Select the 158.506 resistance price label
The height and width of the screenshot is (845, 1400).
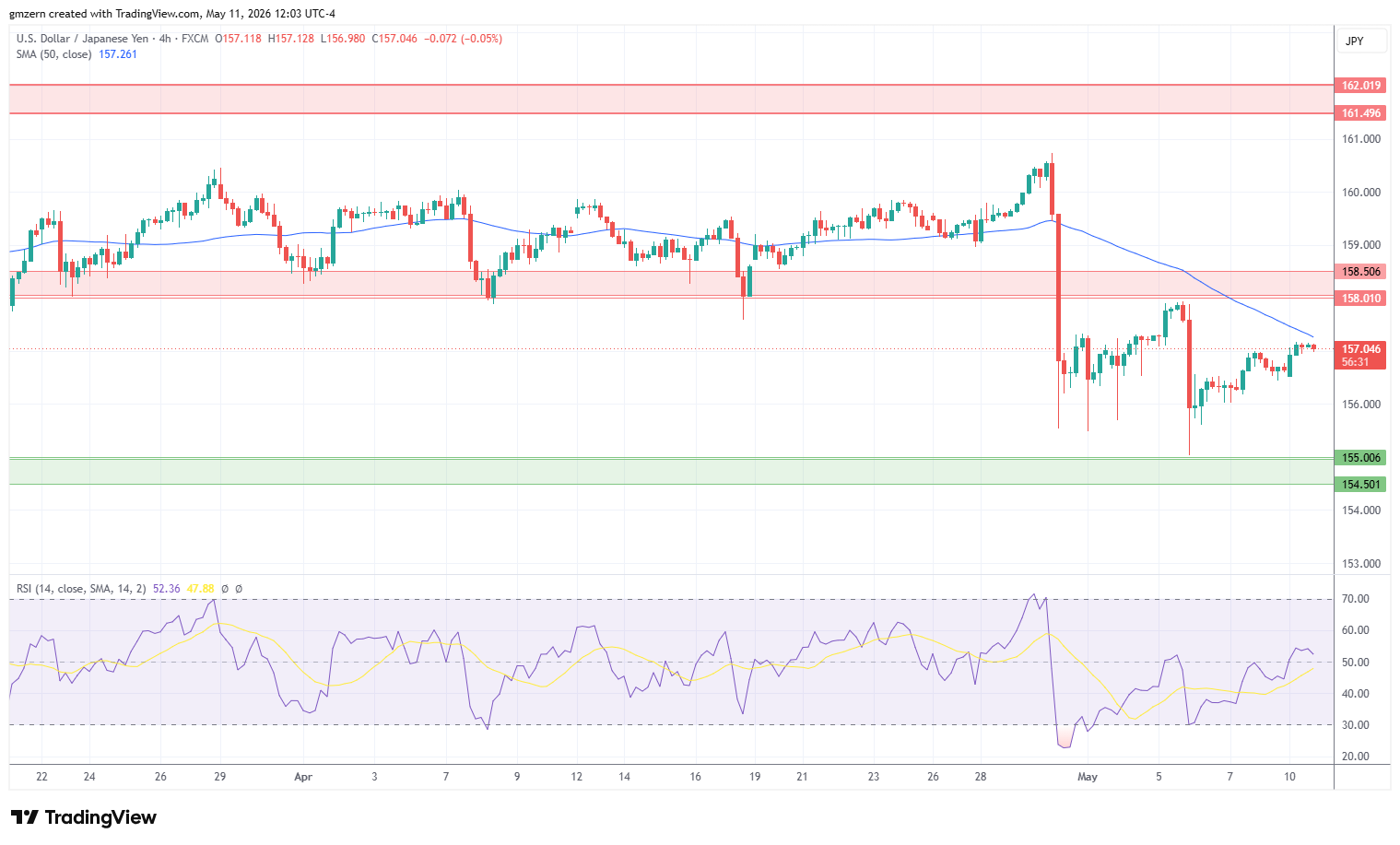tap(1360, 271)
